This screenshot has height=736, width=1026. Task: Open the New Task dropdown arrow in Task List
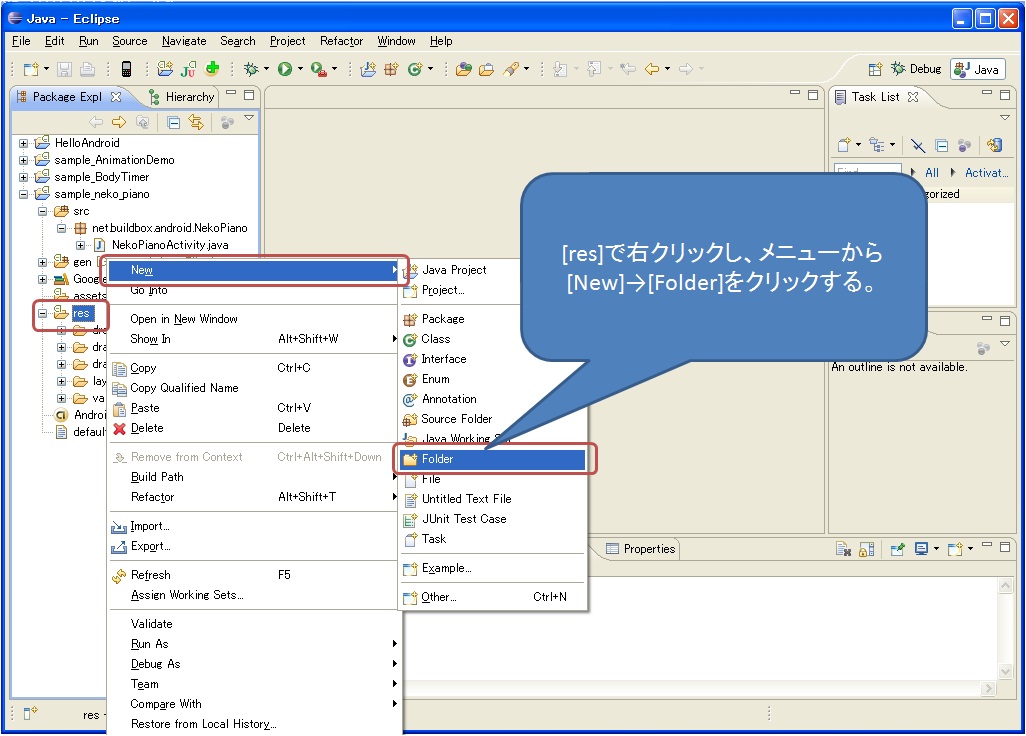858,145
